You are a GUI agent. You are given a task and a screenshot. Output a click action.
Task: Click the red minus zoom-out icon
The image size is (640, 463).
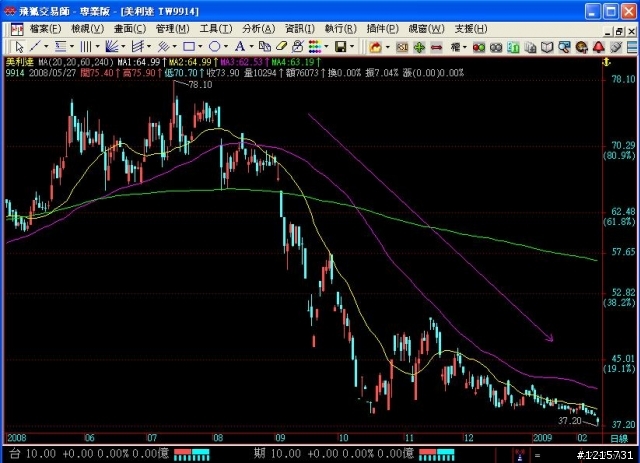coord(436,47)
